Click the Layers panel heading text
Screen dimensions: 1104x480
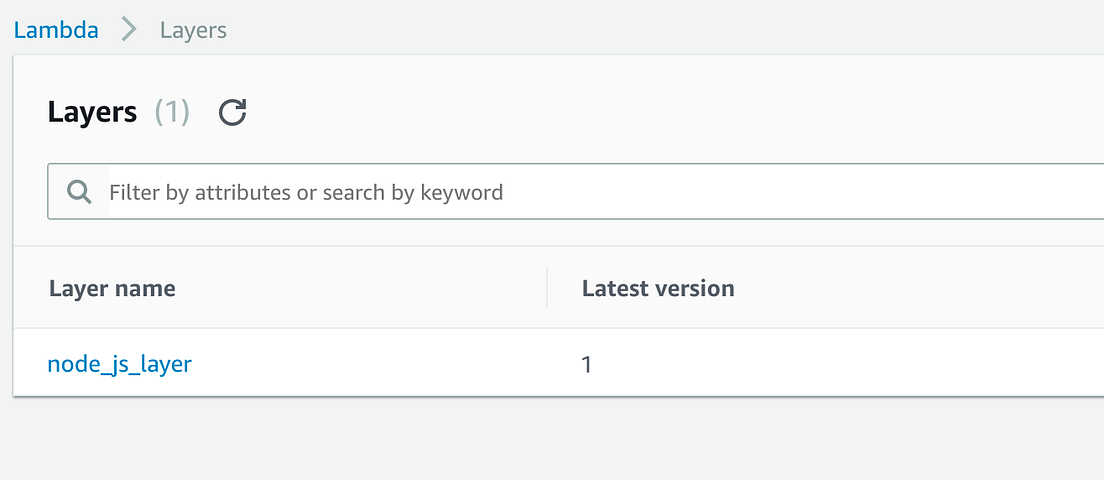(92, 112)
